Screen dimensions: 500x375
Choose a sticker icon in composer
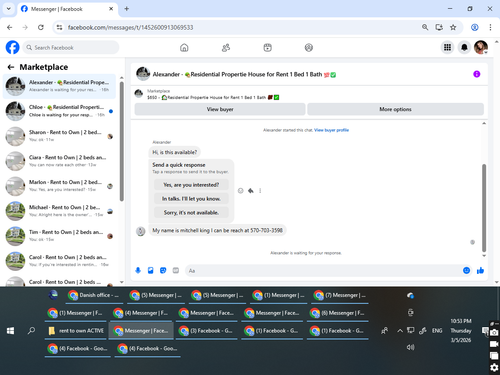pos(163,270)
